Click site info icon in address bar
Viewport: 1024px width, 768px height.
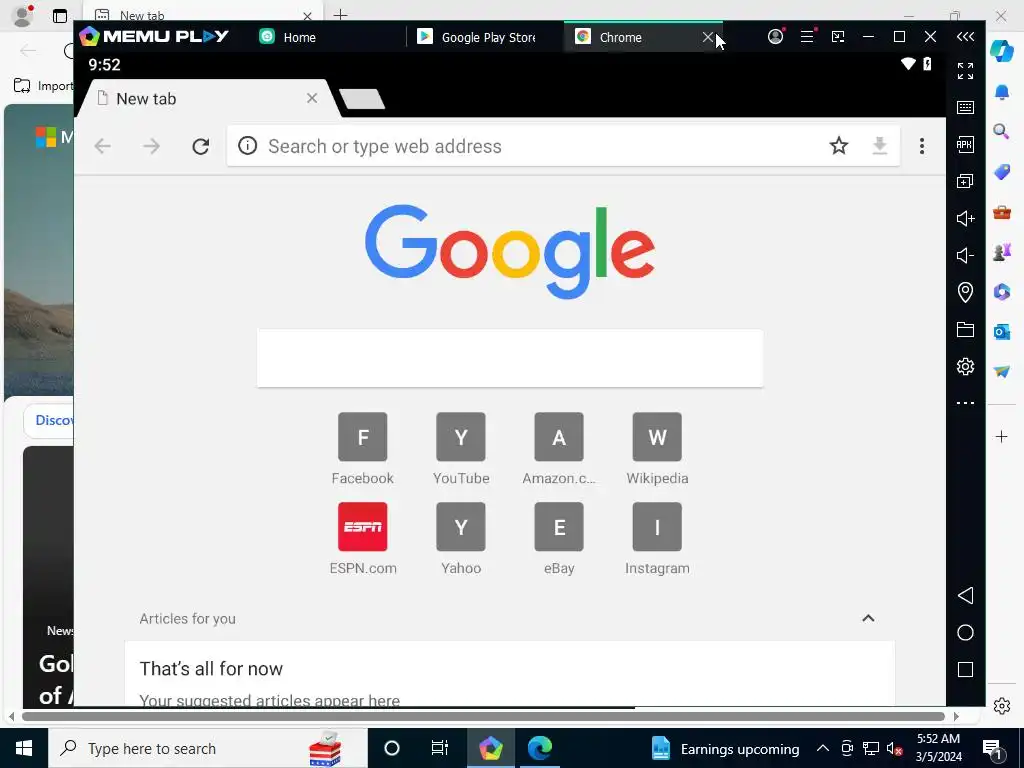click(x=248, y=146)
